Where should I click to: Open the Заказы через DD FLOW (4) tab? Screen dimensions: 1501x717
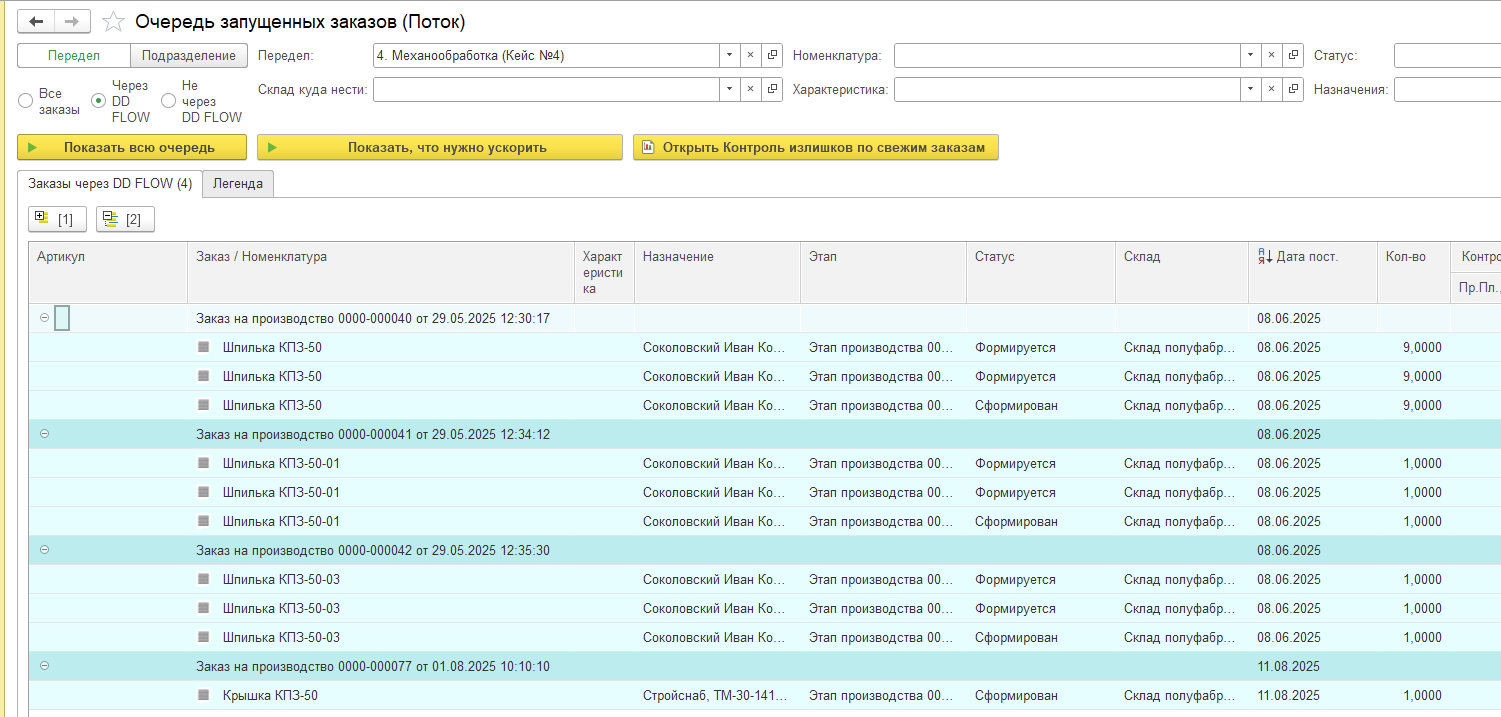110,184
